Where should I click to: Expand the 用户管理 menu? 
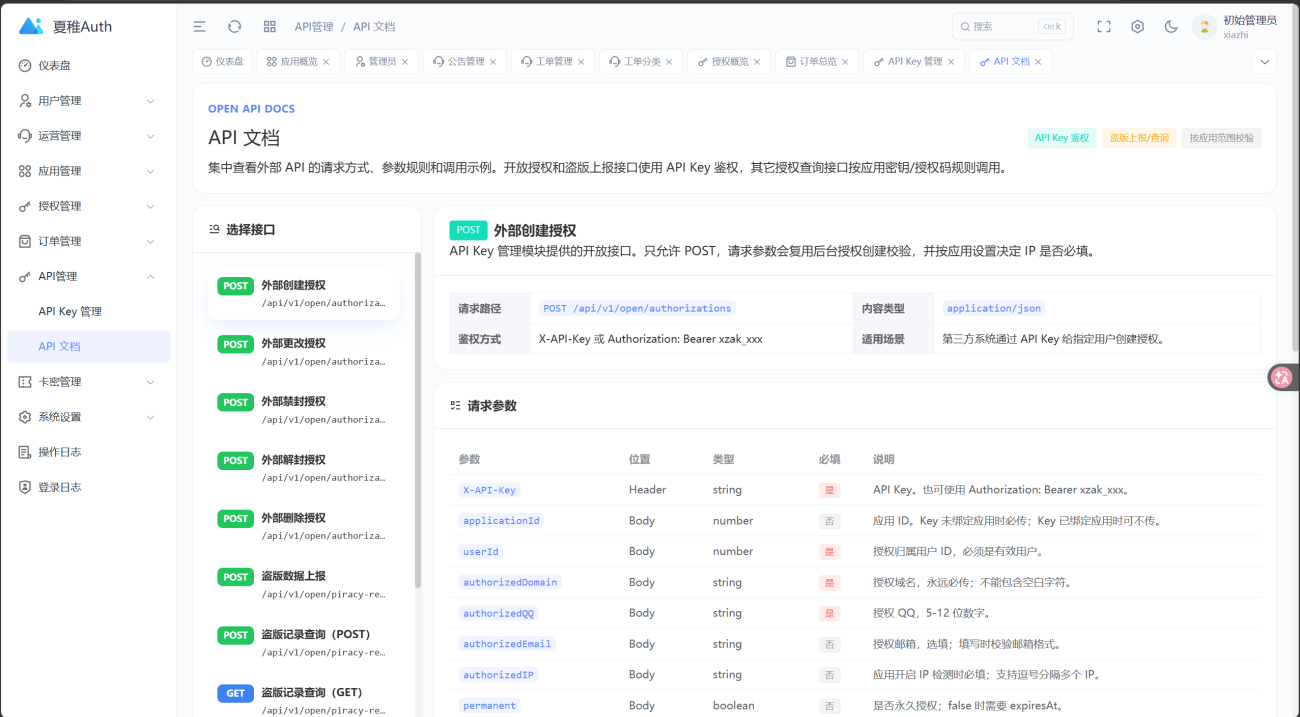[x=88, y=101]
